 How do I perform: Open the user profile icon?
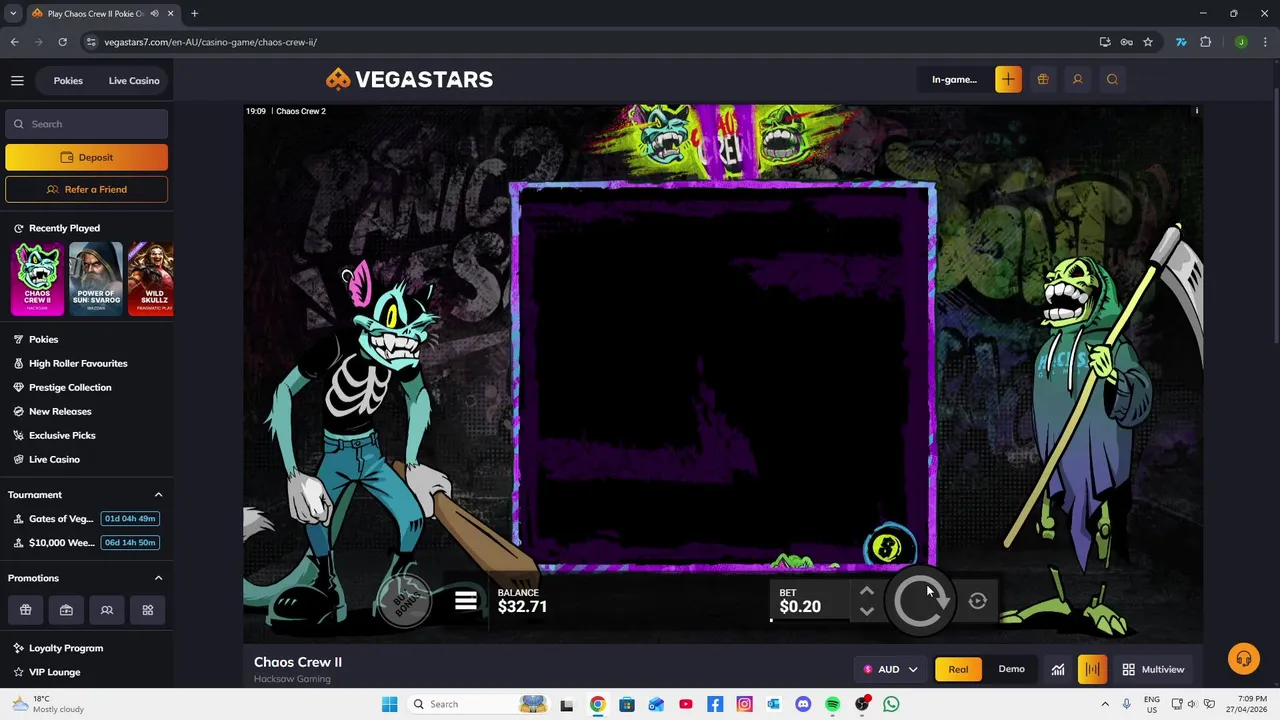point(1077,79)
